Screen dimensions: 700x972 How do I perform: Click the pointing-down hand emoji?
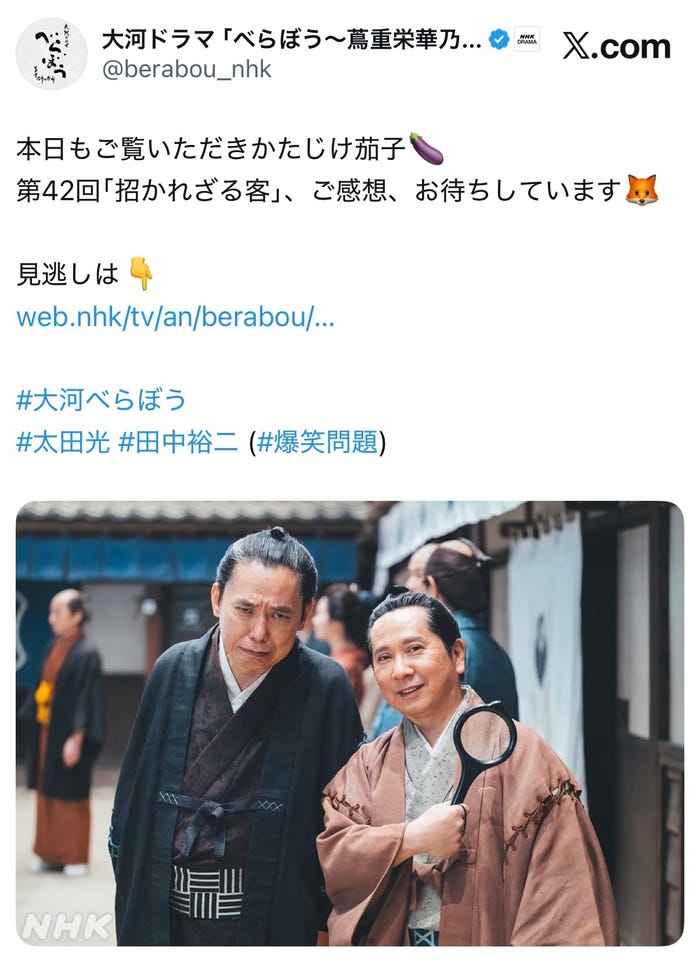(x=141, y=274)
